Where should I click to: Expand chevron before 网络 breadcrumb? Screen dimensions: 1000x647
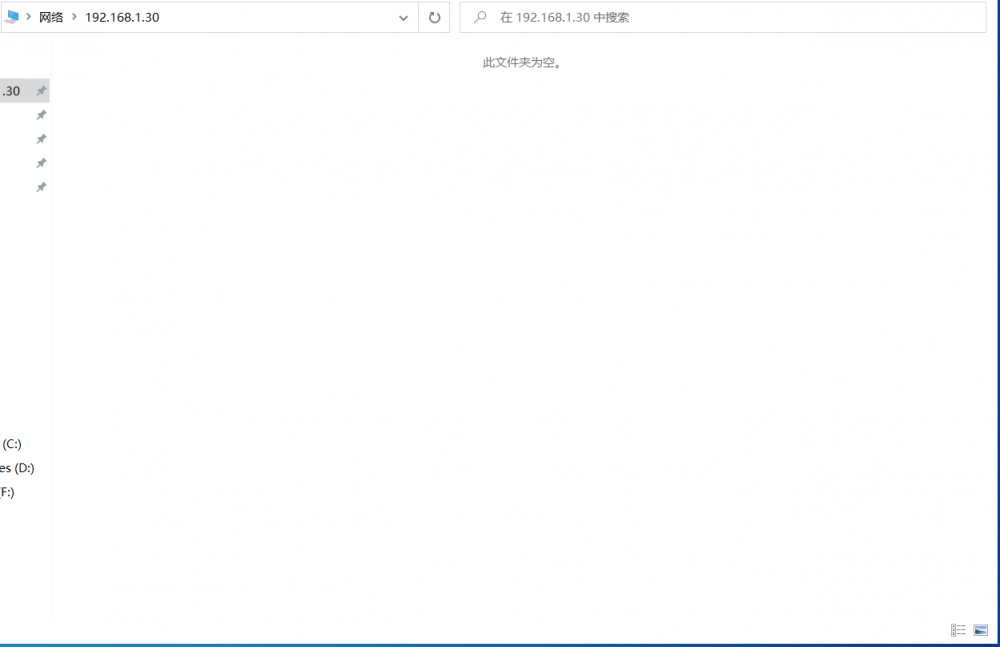(29, 17)
